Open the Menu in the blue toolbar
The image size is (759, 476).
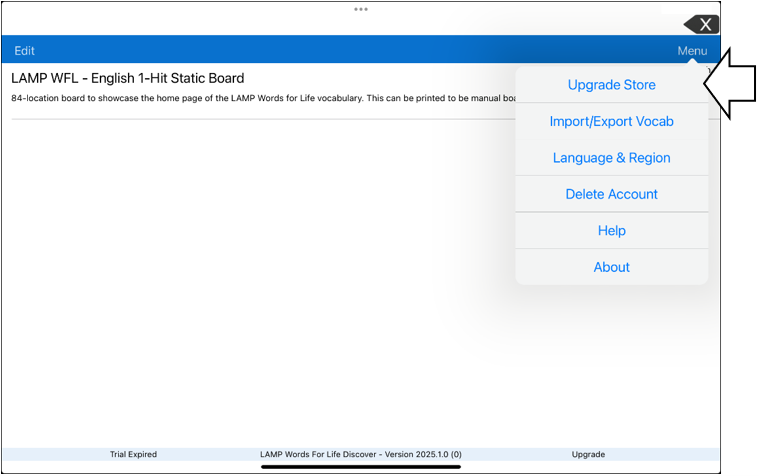click(692, 51)
